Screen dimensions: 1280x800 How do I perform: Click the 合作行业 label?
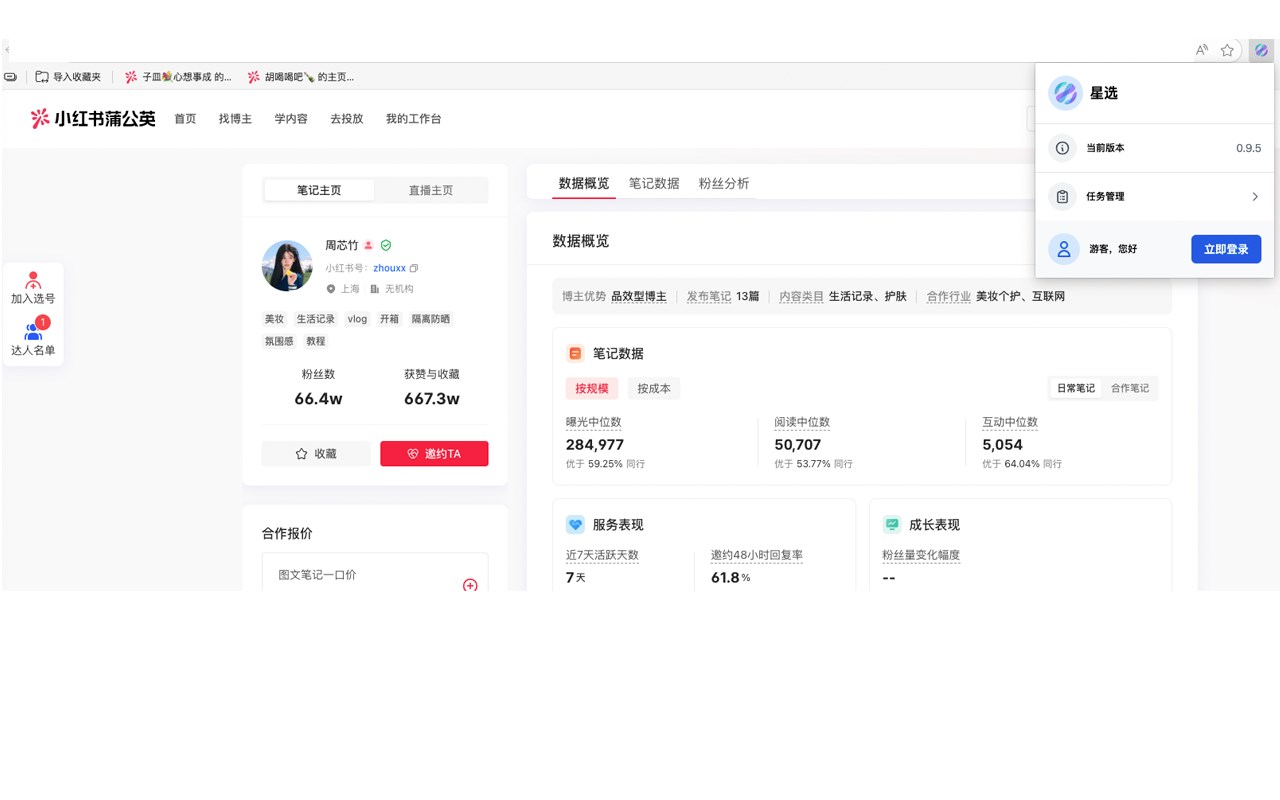[949, 297]
